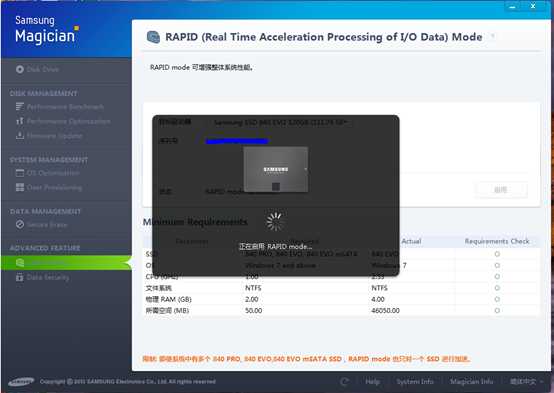The height and width of the screenshot is (393, 554).
Task: Select Performance Benchmark icon in sidebar
Action: coord(20,106)
